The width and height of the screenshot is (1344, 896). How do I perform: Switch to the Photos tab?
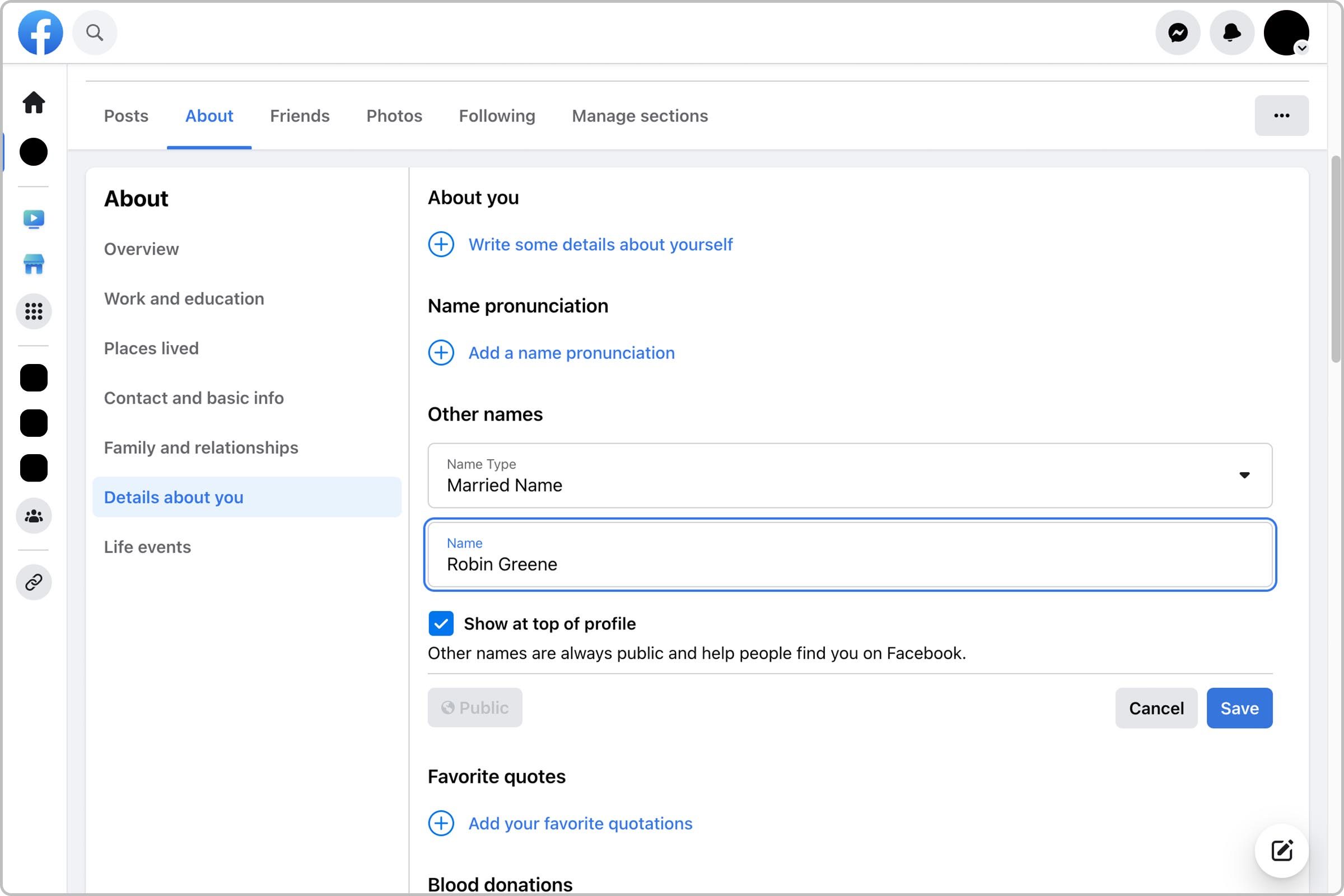(394, 115)
